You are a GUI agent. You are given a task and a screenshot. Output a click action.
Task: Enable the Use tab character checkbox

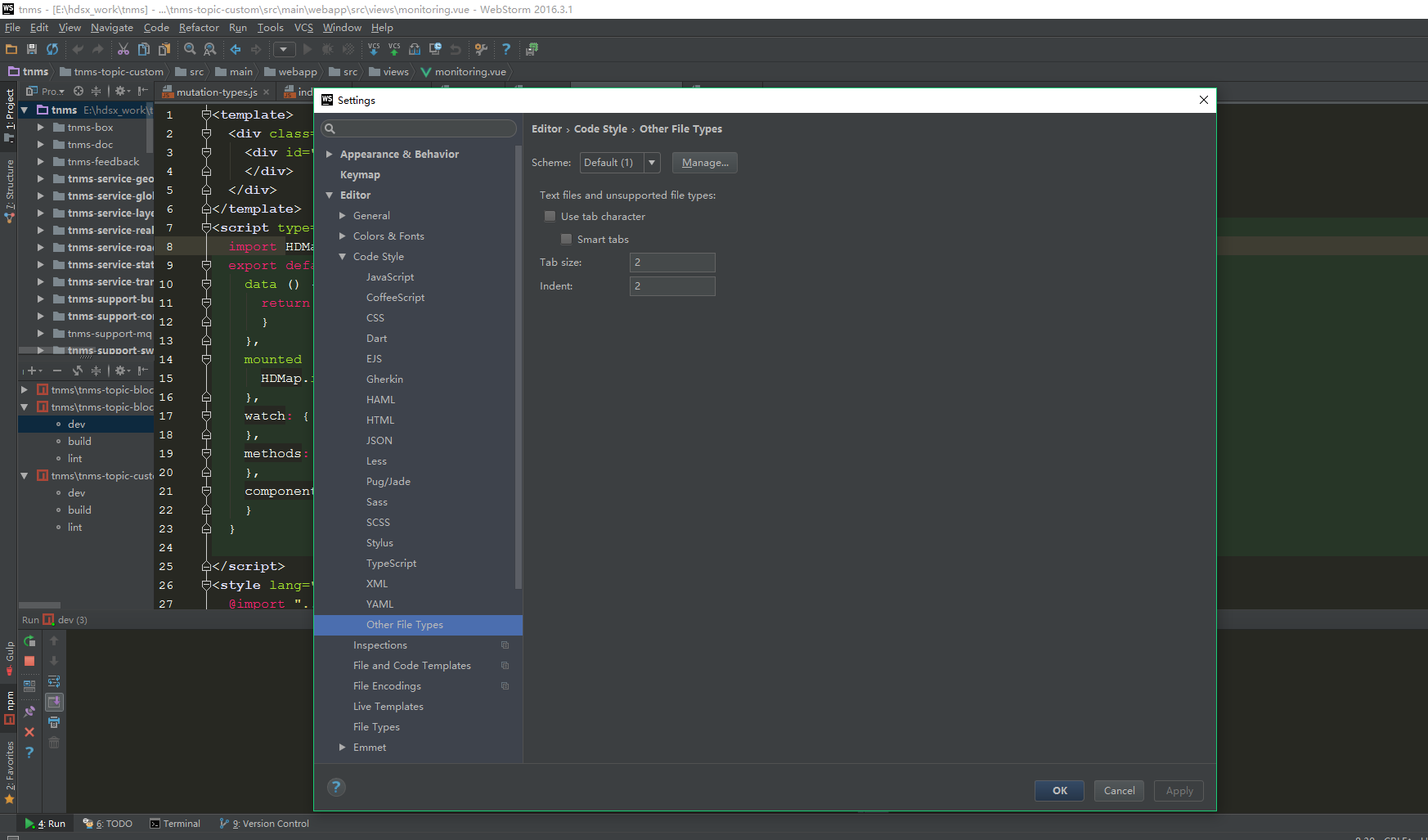click(x=550, y=216)
